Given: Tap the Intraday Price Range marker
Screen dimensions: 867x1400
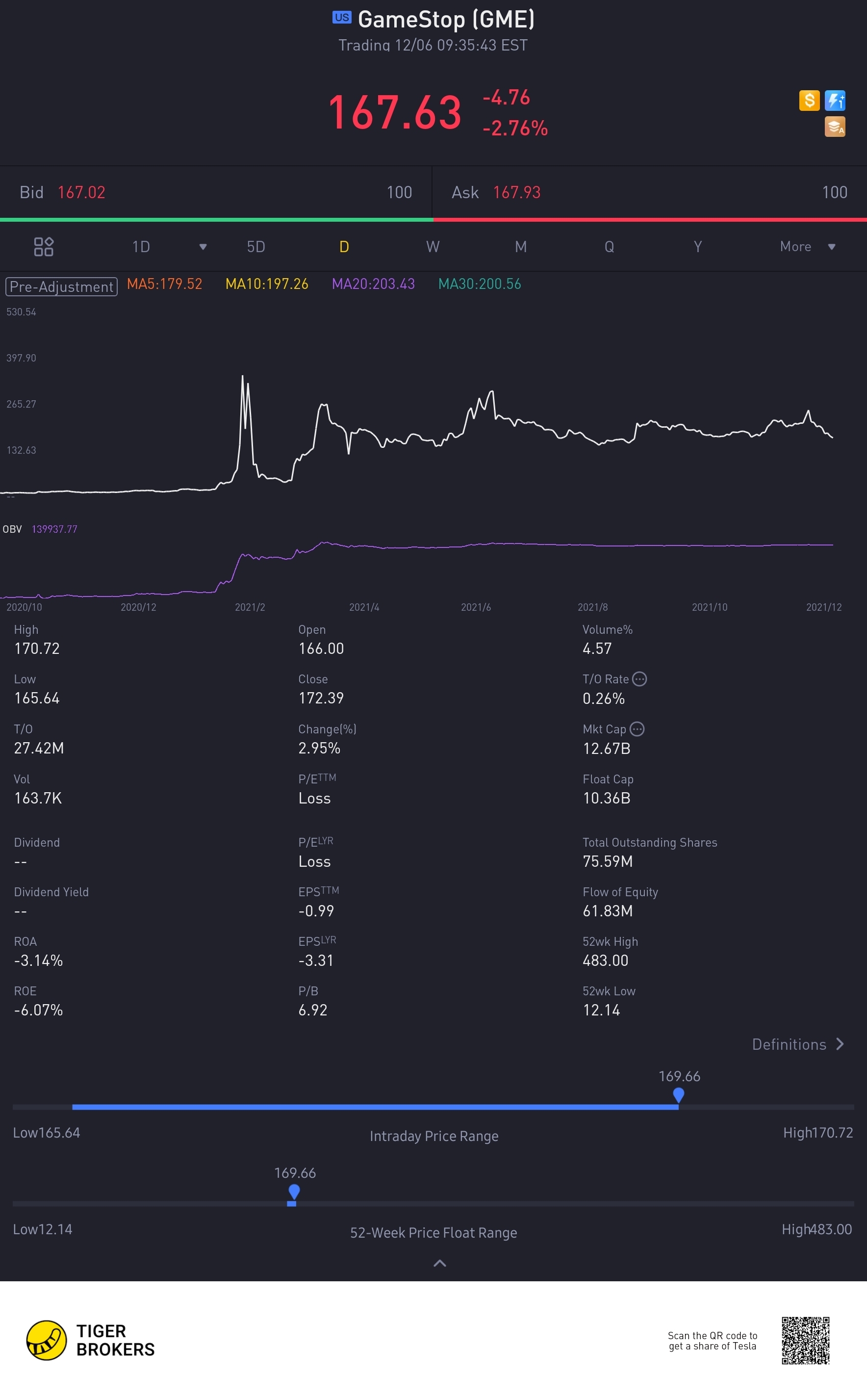Looking at the screenshot, I should point(678,1095).
